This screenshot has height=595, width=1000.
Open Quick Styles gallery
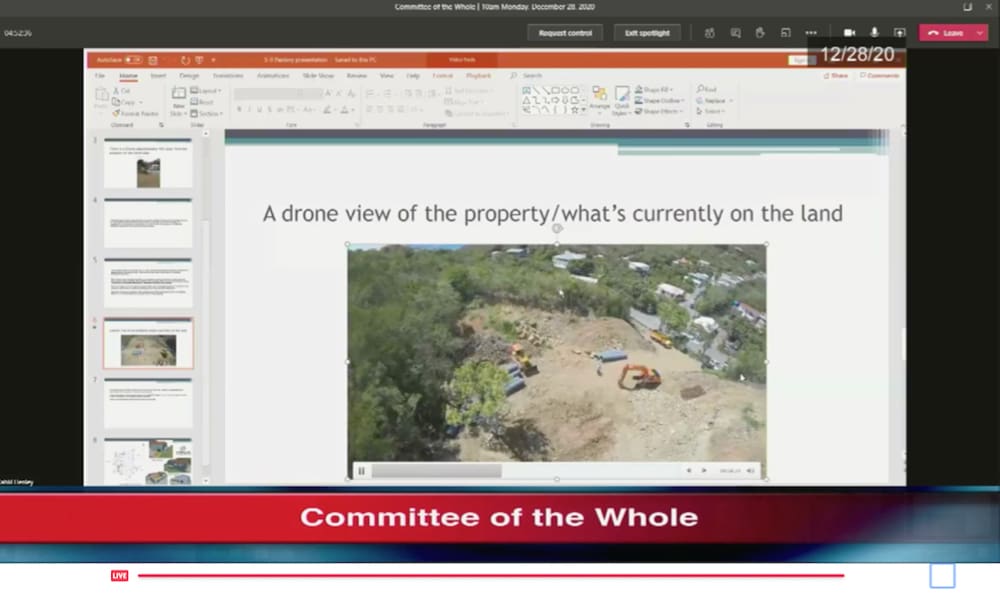click(x=621, y=100)
